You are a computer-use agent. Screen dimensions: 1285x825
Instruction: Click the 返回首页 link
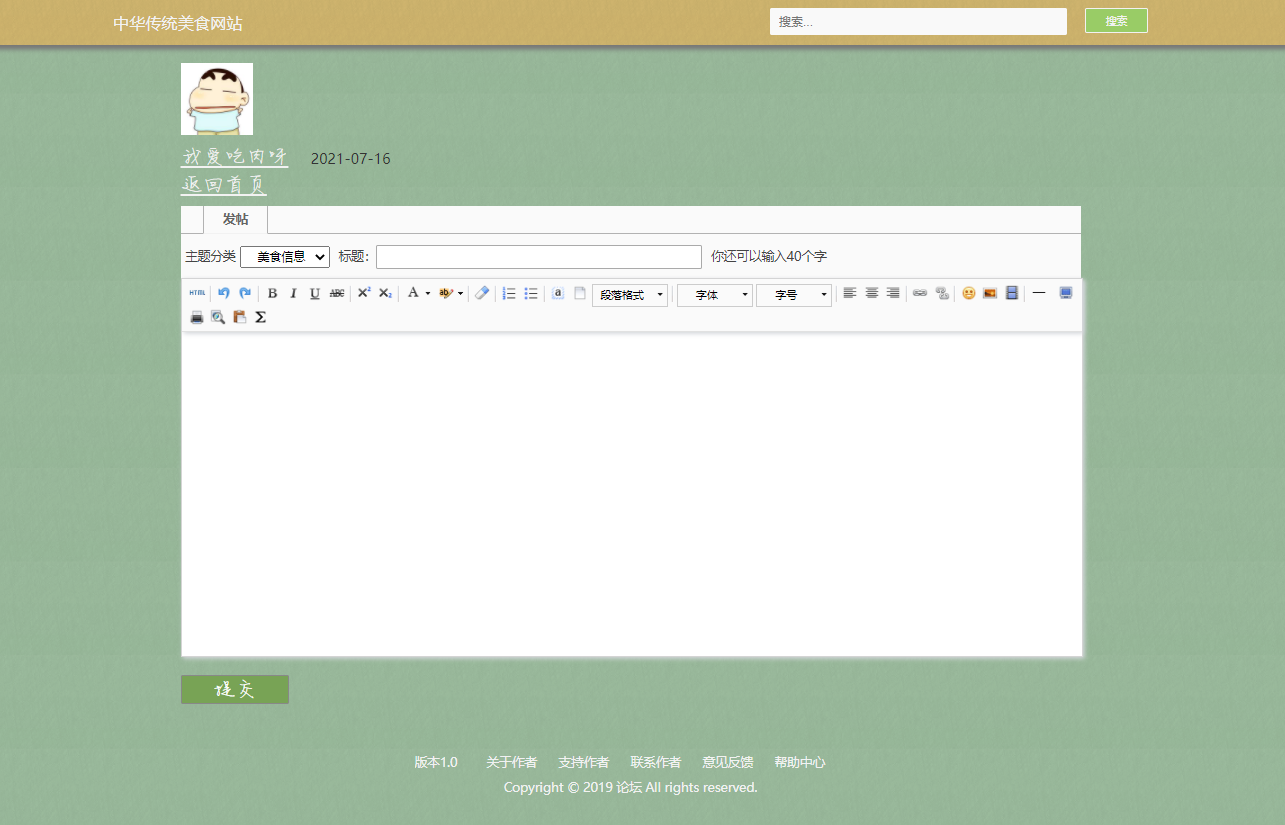(x=224, y=185)
